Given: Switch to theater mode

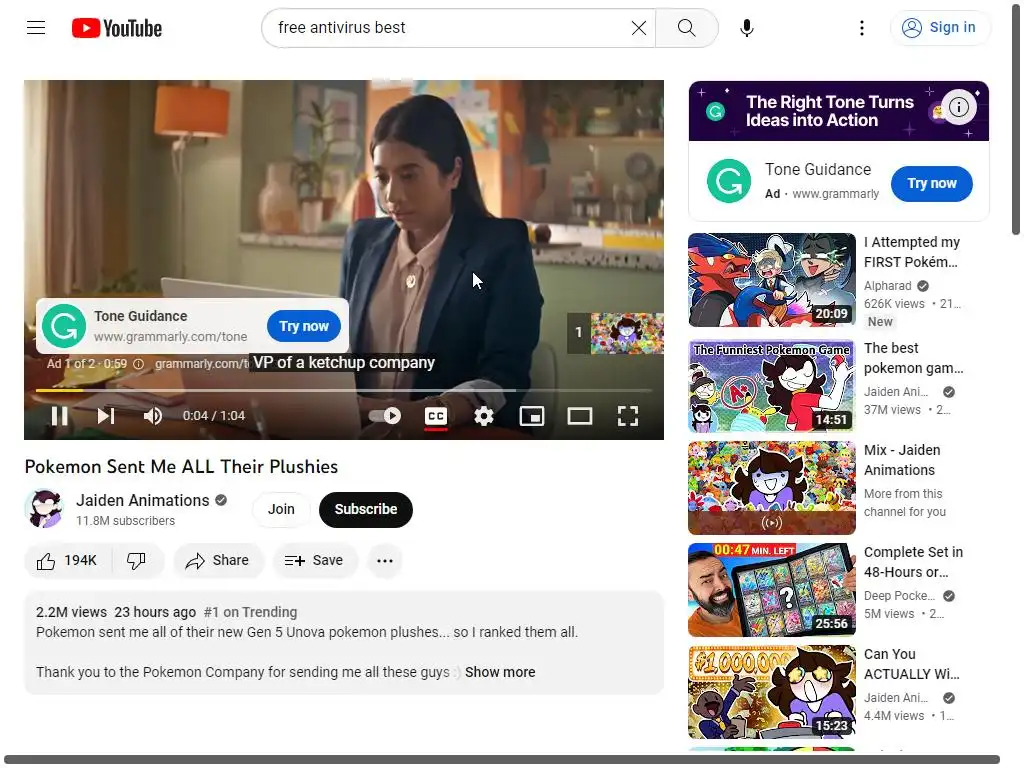Looking at the screenshot, I should 579,416.
